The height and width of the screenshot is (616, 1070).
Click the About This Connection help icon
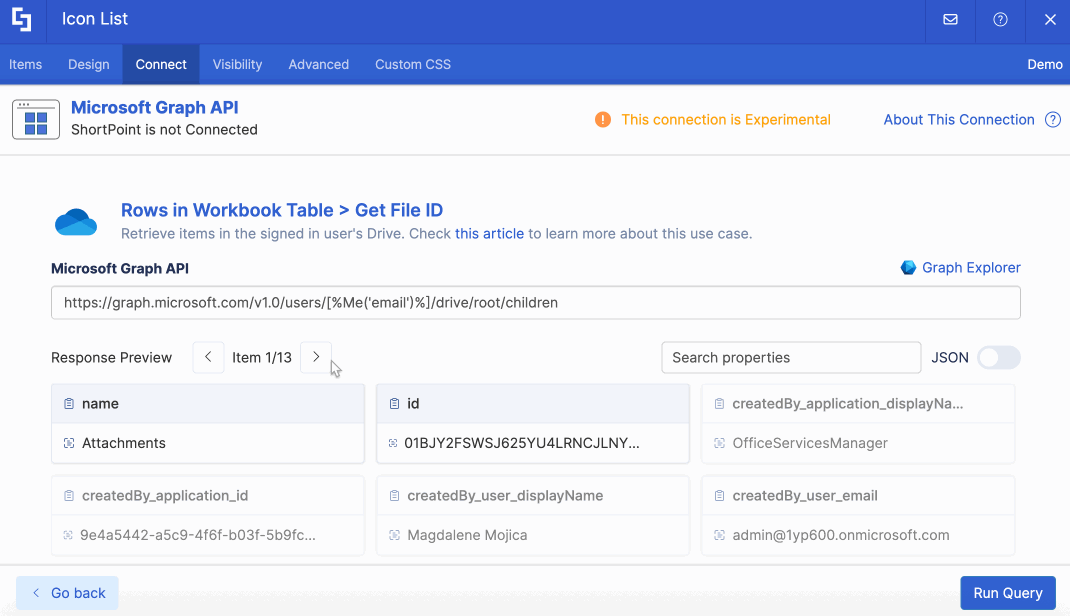tap(1053, 119)
